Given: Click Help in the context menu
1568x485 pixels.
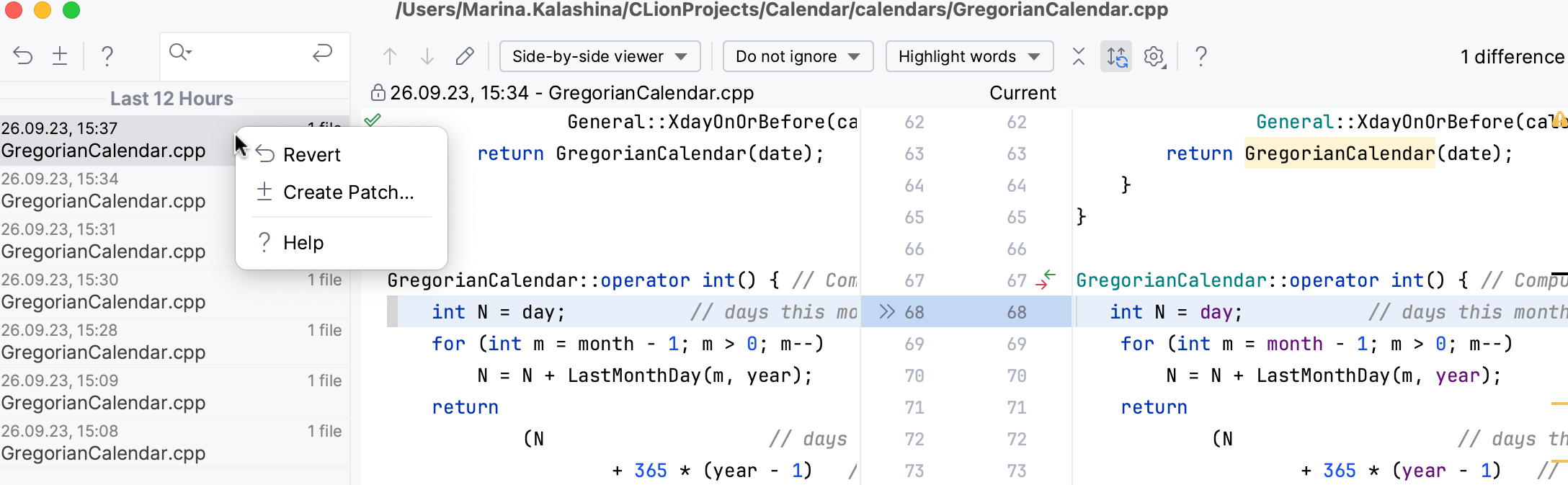Looking at the screenshot, I should coord(303,243).
